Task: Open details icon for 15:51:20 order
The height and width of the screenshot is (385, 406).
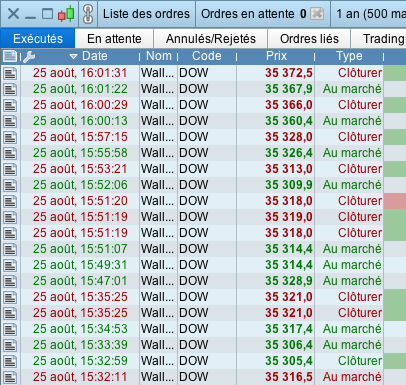Action: [x=10, y=201]
